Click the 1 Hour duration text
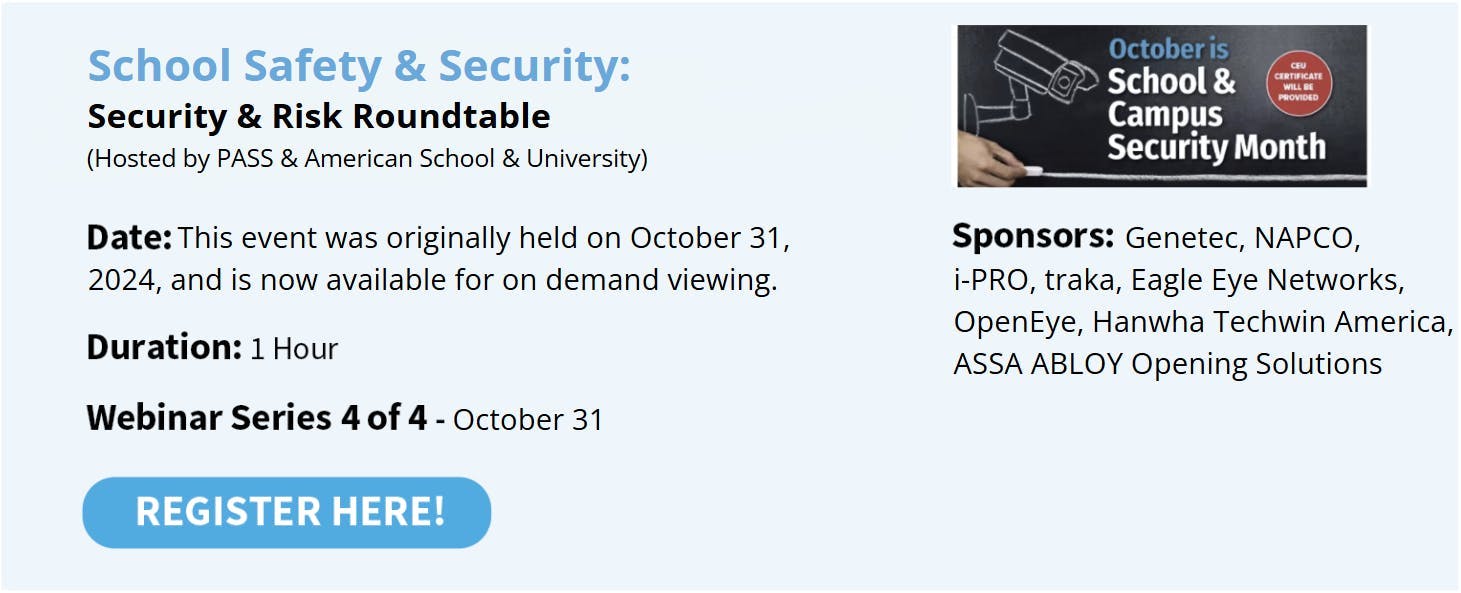 coord(294,349)
